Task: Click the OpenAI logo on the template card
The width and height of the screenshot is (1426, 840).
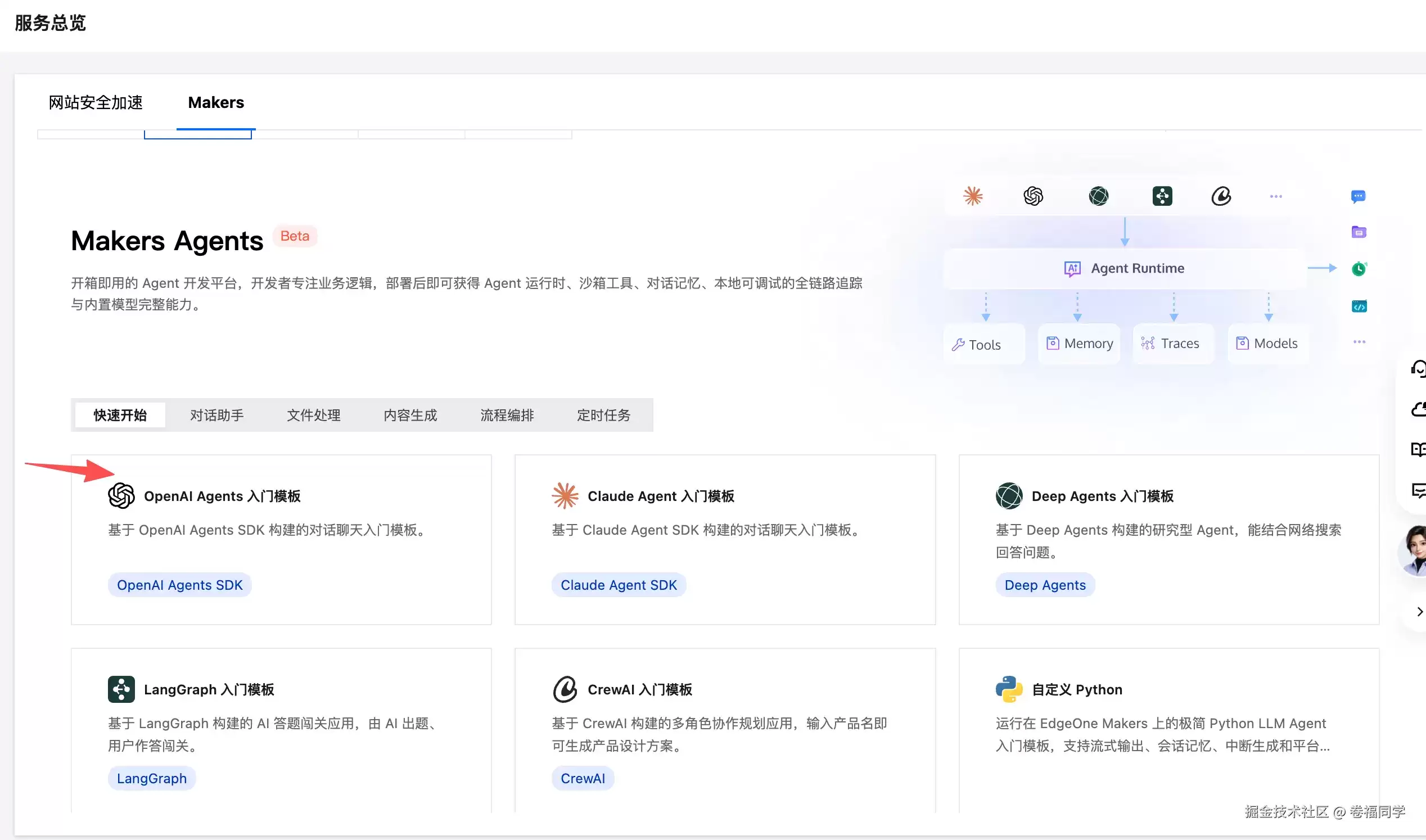Action: coord(121,496)
